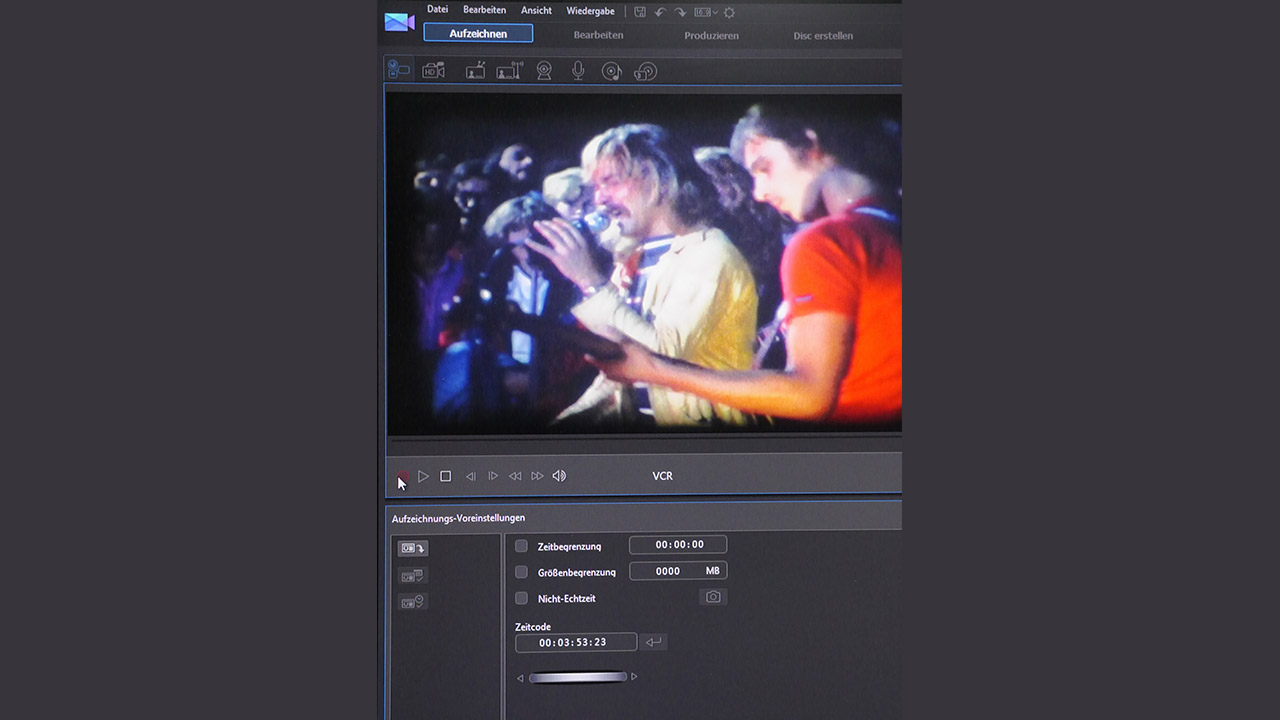This screenshot has height=720, width=1280.
Task: Expand the 16:9 aspect ratio dropdown
Action: (706, 12)
